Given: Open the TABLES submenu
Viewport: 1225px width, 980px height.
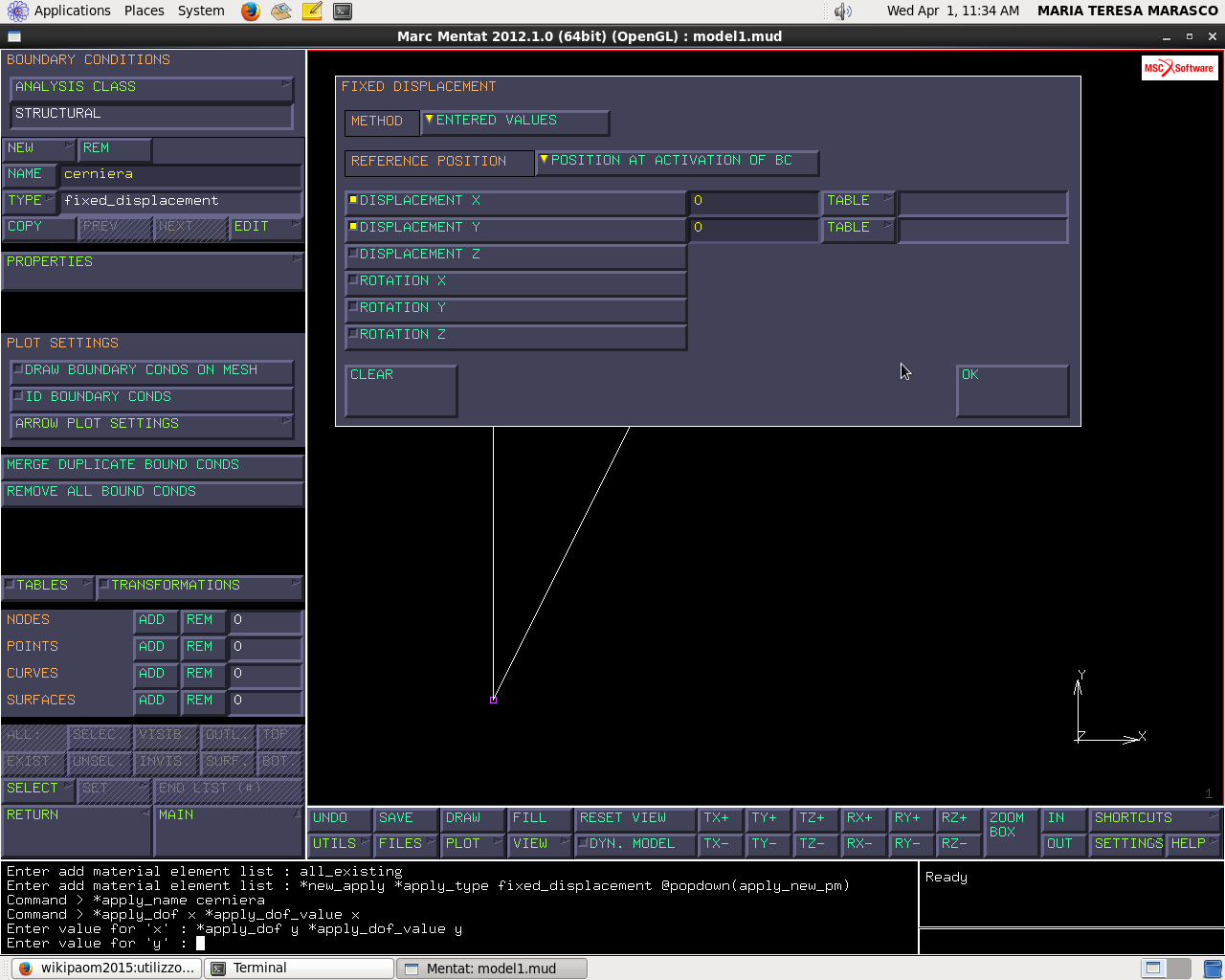Looking at the screenshot, I should point(48,587).
